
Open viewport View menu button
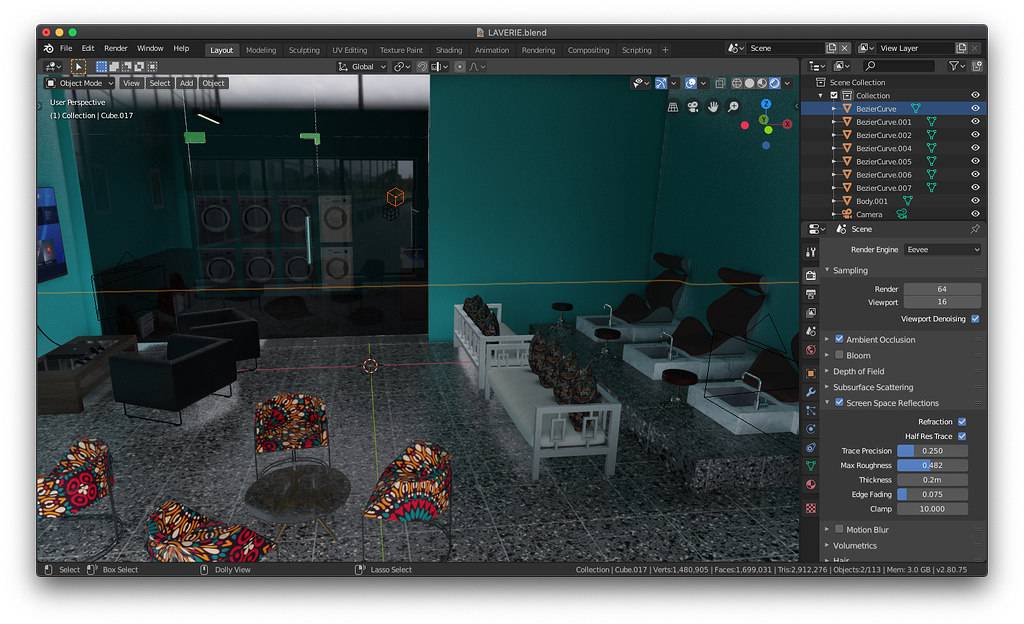click(131, 83)
